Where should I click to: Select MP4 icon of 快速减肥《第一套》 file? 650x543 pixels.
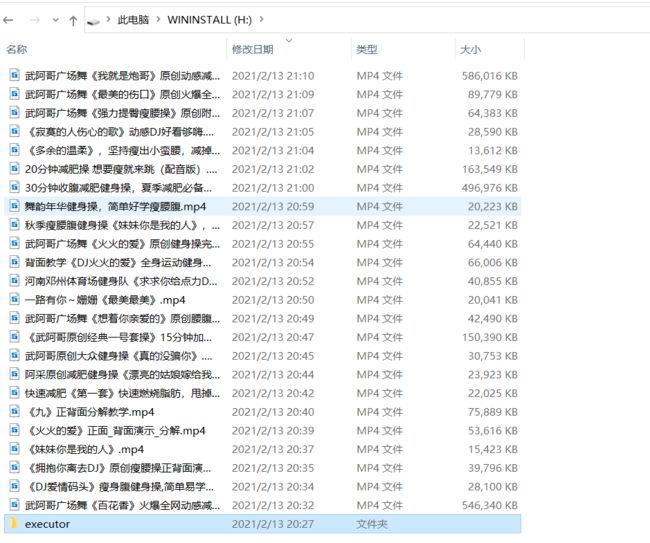15,393
